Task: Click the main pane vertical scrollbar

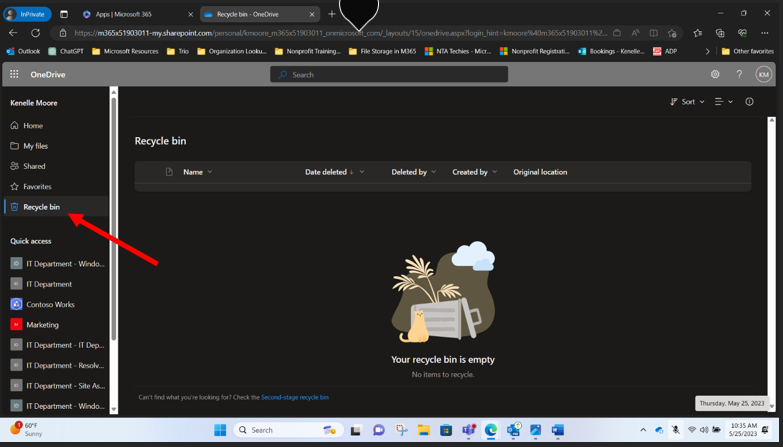Action: click(x=772, y=263)
